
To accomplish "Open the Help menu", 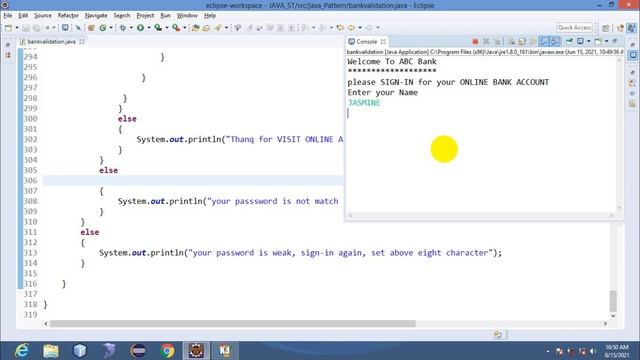I will [x=210, y=16].
